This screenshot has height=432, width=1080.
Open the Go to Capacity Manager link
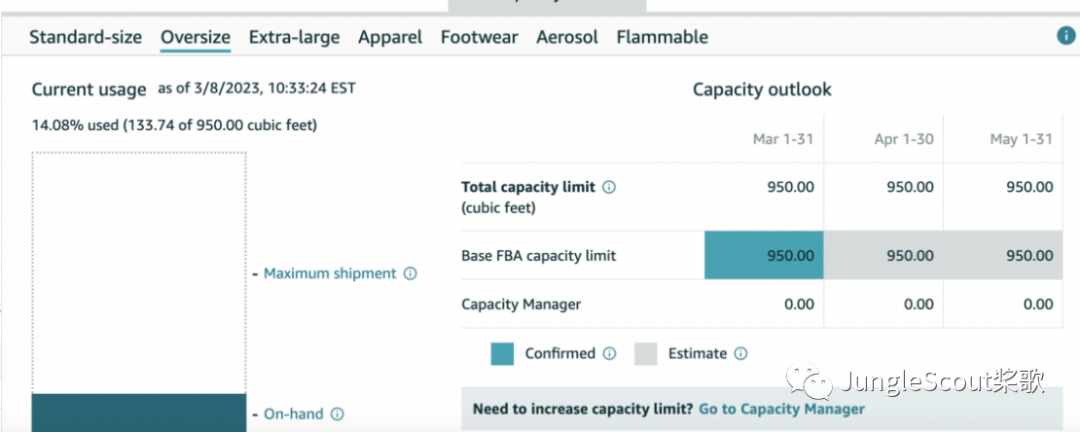pos(782,409)
